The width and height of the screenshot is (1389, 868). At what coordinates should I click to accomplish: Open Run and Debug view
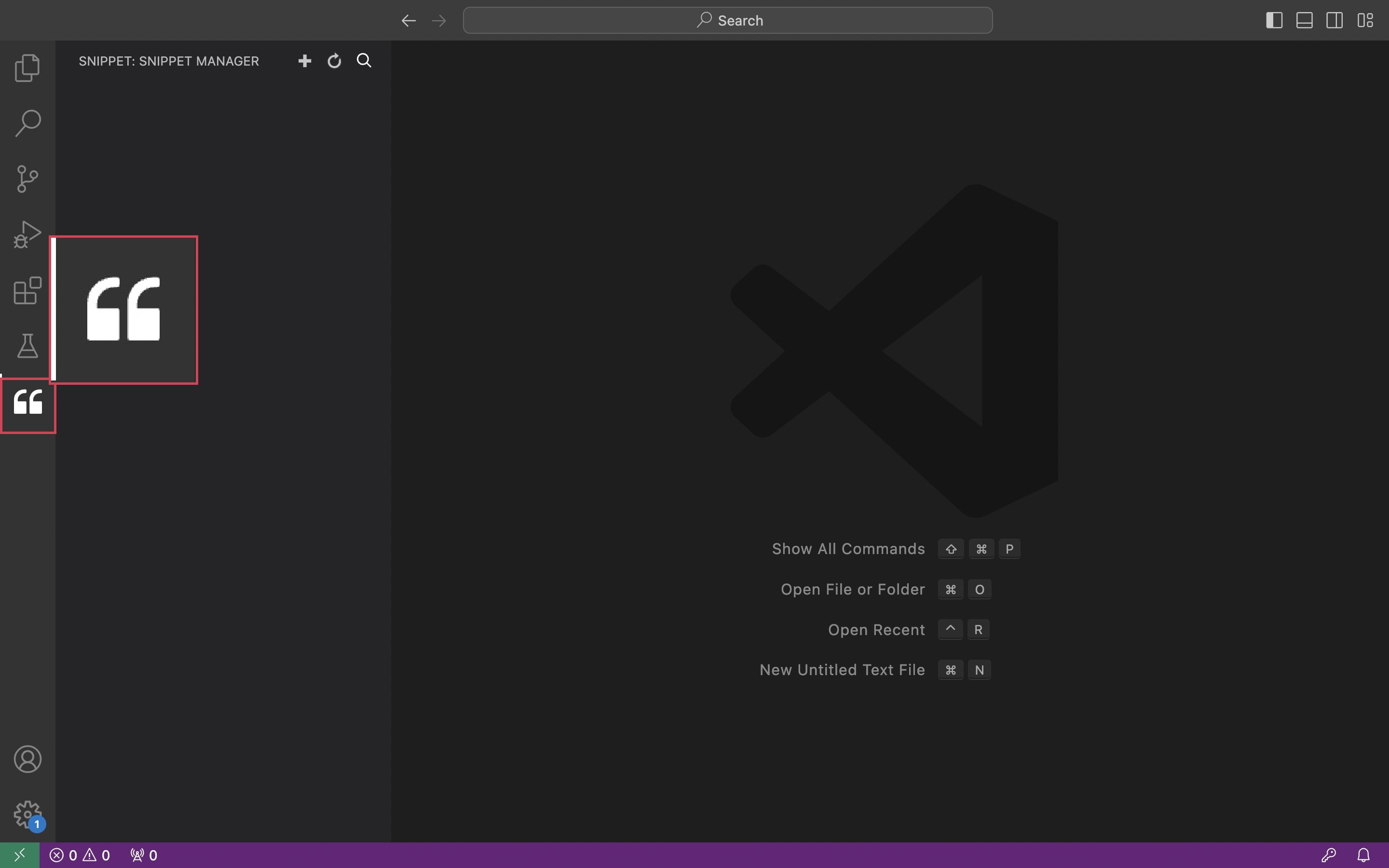point(27,234)
